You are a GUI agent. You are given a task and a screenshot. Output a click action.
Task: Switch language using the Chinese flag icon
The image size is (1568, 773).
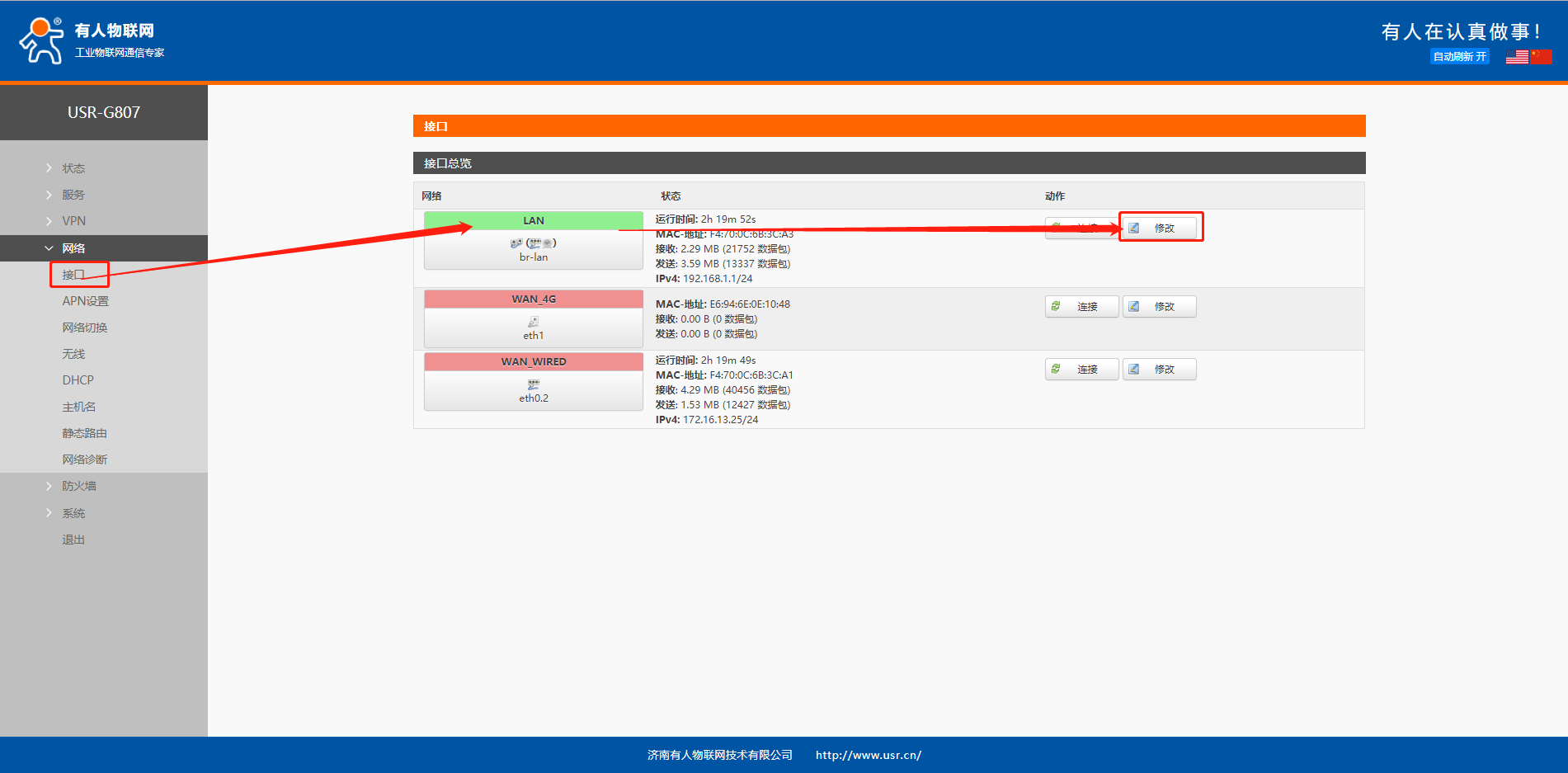tap(1541, 57)
